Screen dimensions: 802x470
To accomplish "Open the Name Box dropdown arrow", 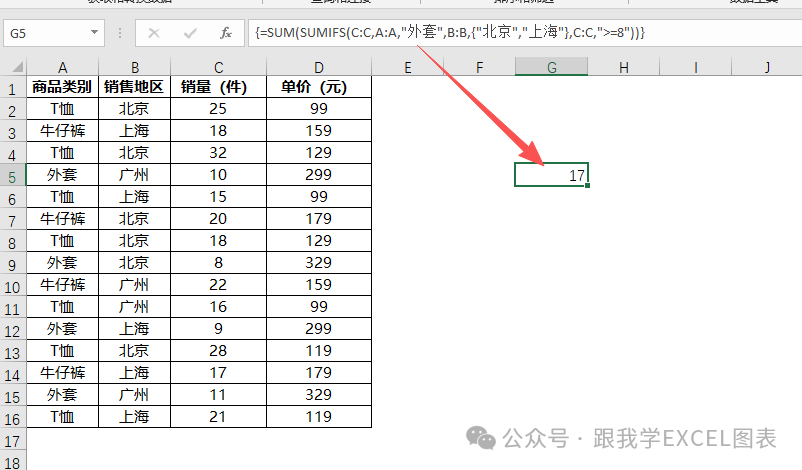I will (x=94, y=32).
